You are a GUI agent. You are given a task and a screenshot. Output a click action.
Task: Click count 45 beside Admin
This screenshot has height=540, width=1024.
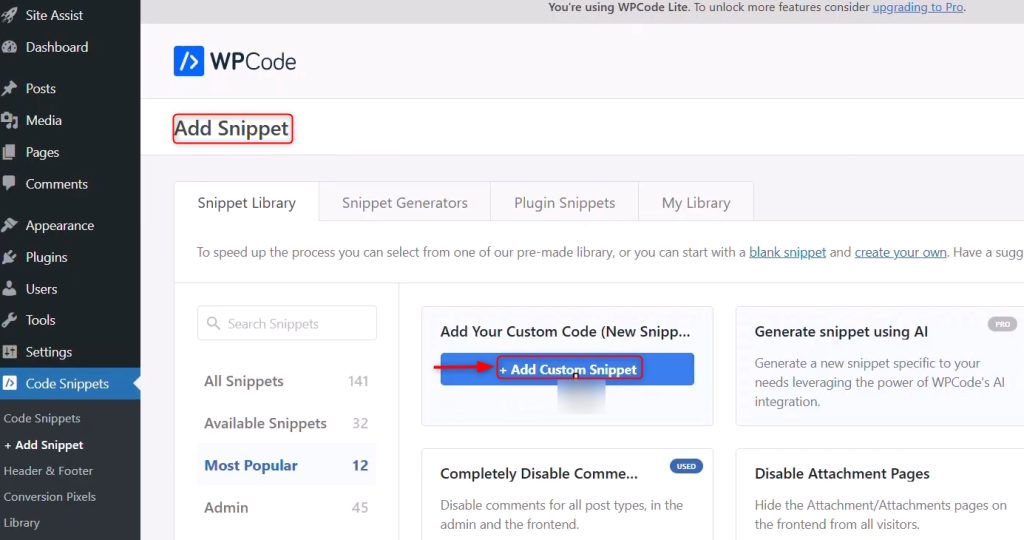tap(360, 507)
